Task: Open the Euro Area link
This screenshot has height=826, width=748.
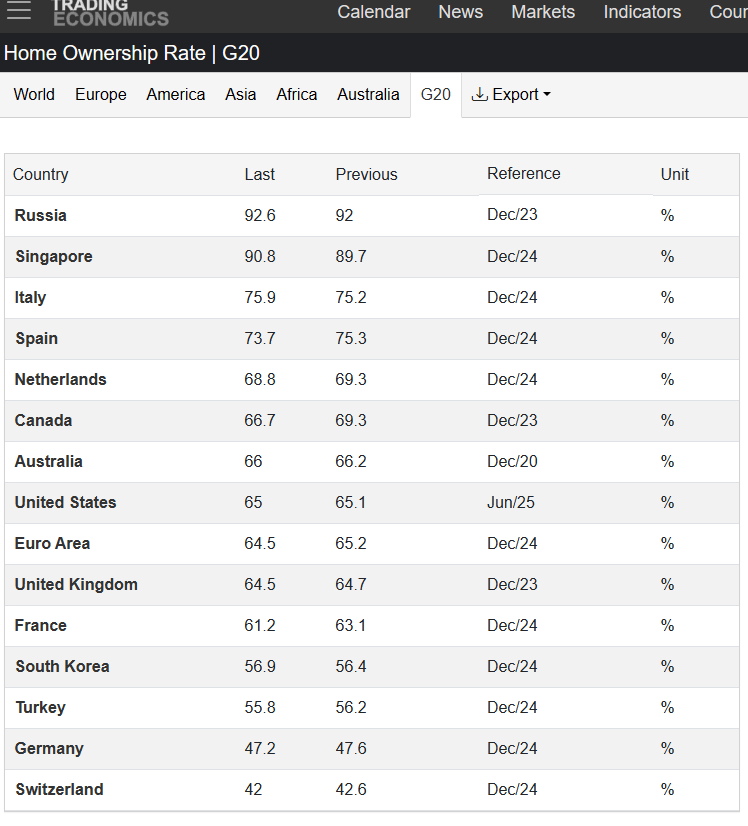Action: pyautogui.click(x=52, y=543)
